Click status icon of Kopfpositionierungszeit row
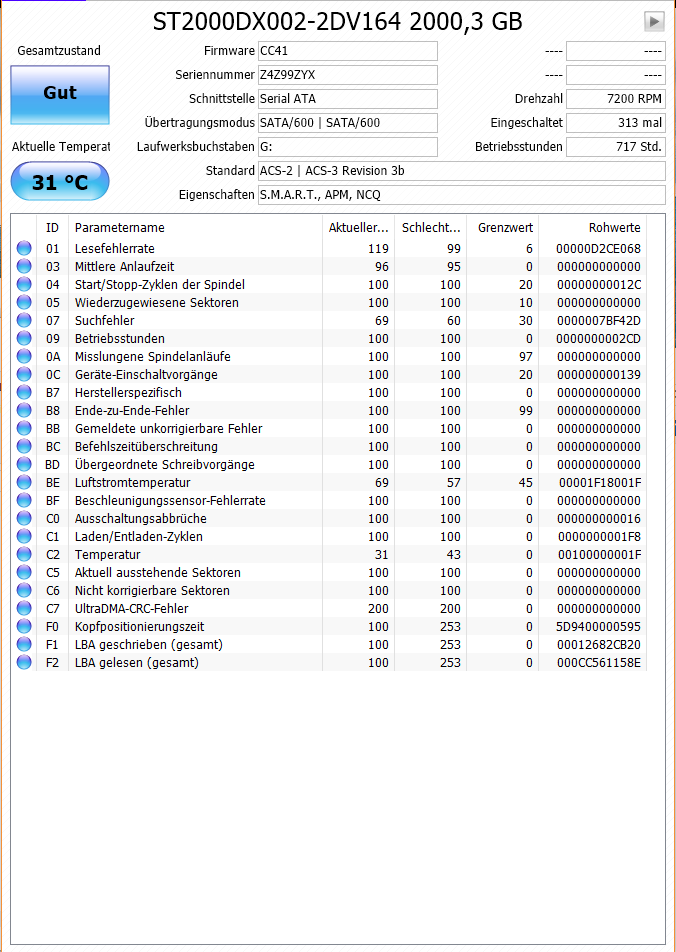This screenshot has height=952, width=676. (x=24, y=627)
